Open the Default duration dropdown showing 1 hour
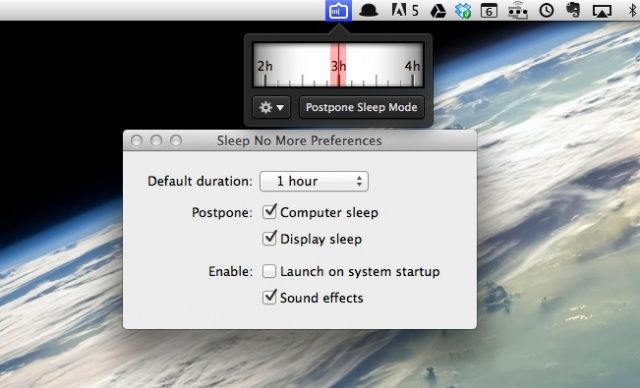Viewport: 640px width, 388px height. [314, 181]
